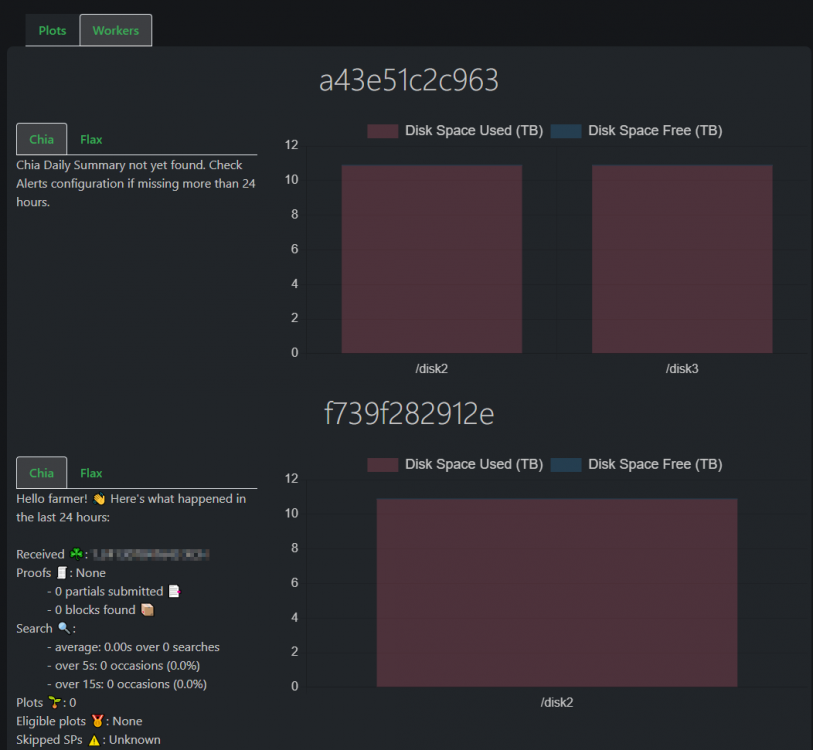Click 'over 15s: 0 occasions (0.0%)' line
813x750 pixels.
(x=131, y=684)
